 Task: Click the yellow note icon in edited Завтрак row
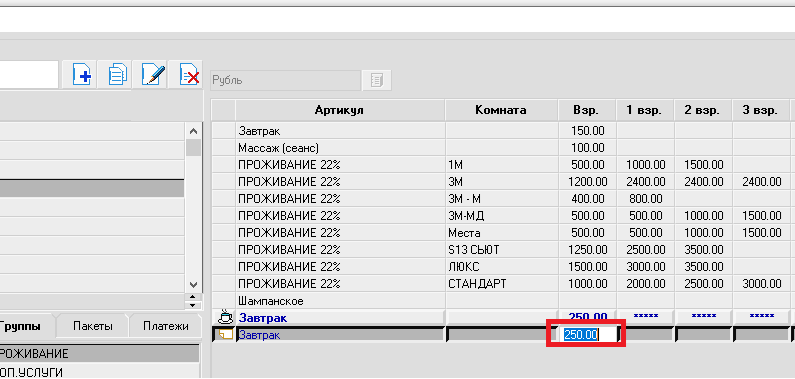(227, 334)
